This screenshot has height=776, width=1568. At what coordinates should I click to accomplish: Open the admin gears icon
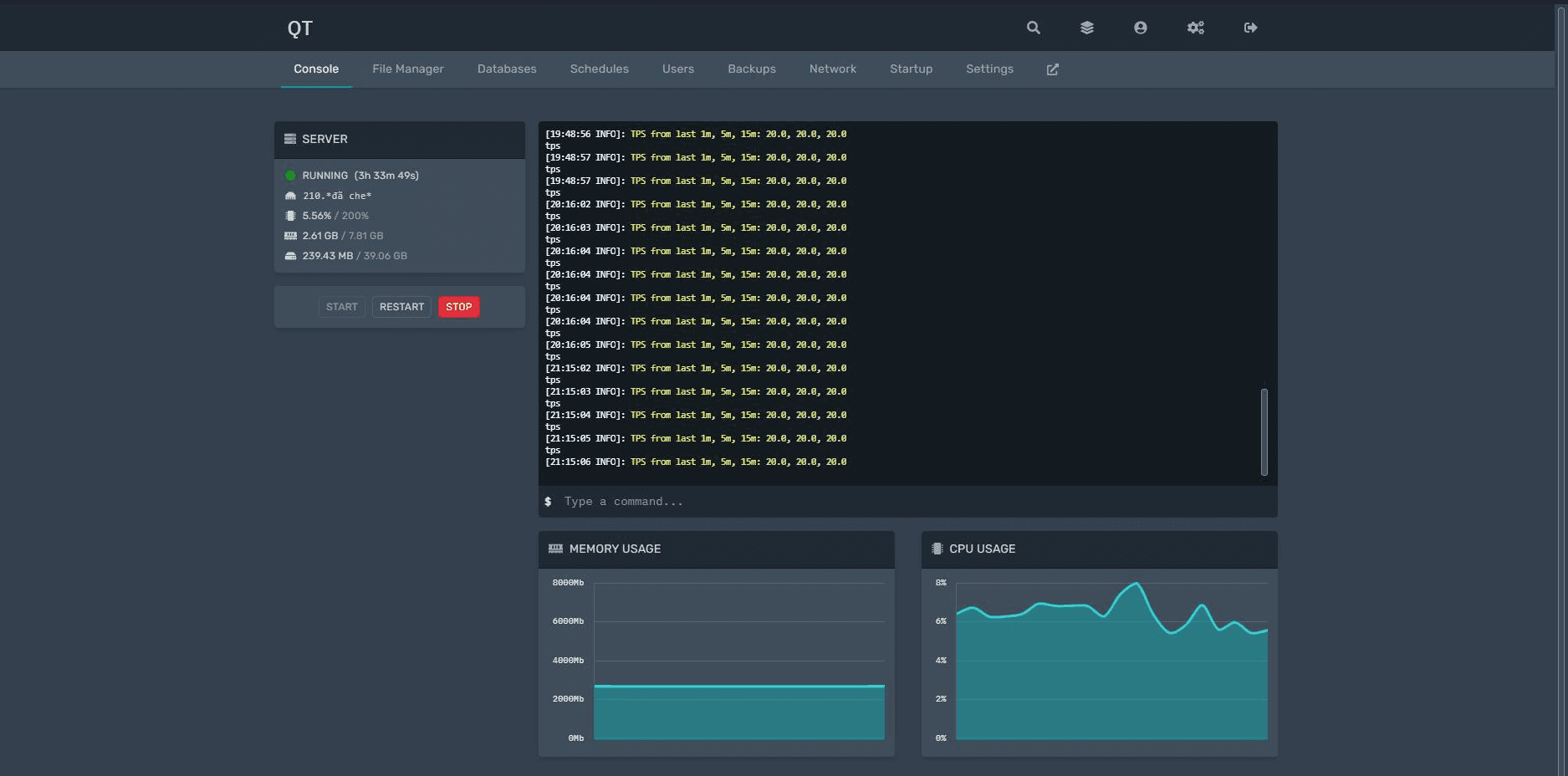coord(1196,28)
